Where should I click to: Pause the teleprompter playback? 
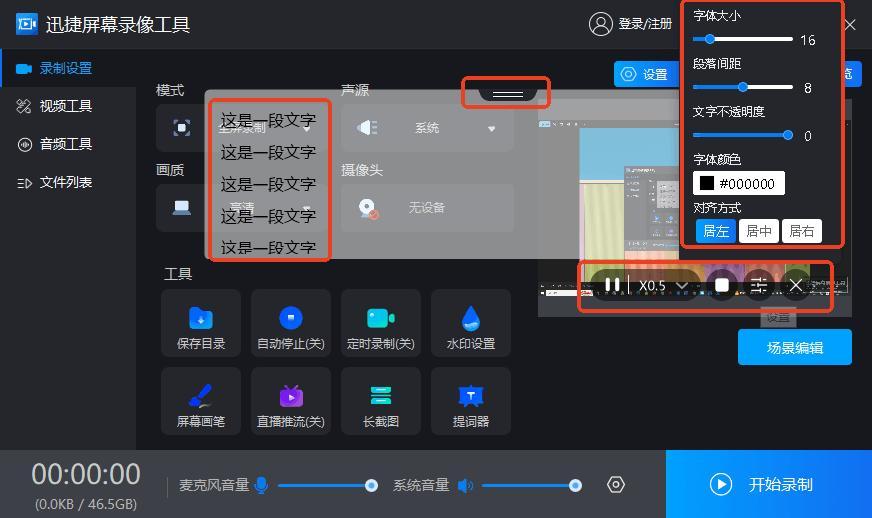[x=612, y=285]
